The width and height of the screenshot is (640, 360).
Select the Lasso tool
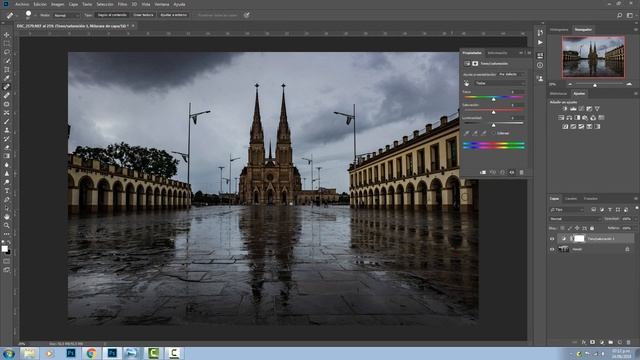click(x=7, y=52)
